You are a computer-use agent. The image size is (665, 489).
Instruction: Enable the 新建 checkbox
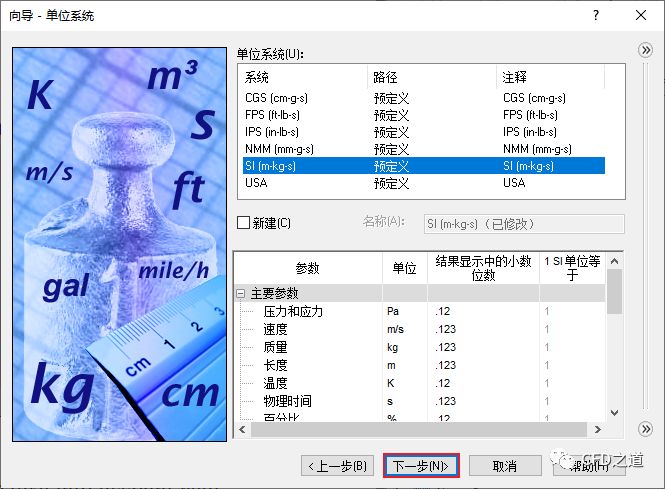click(243, 223)
